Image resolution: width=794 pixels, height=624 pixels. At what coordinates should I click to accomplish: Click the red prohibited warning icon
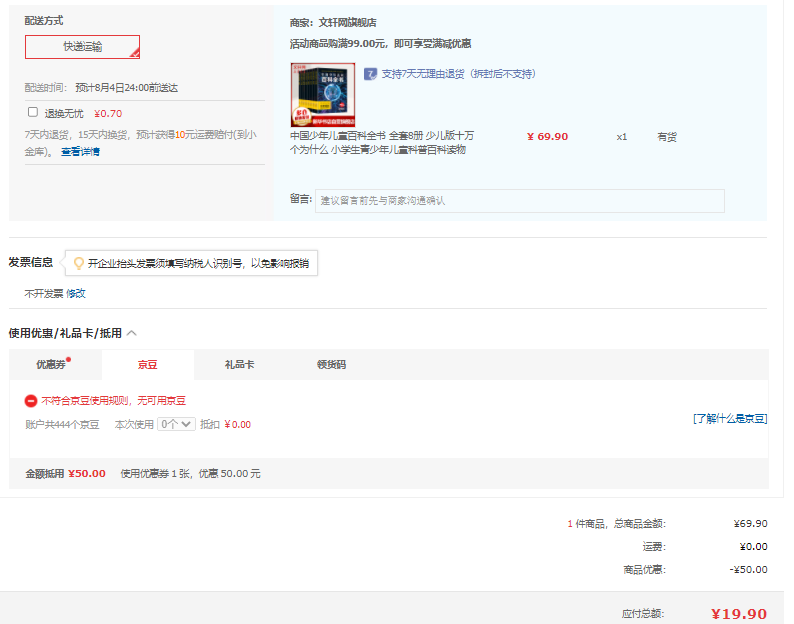tap(31, 401)
